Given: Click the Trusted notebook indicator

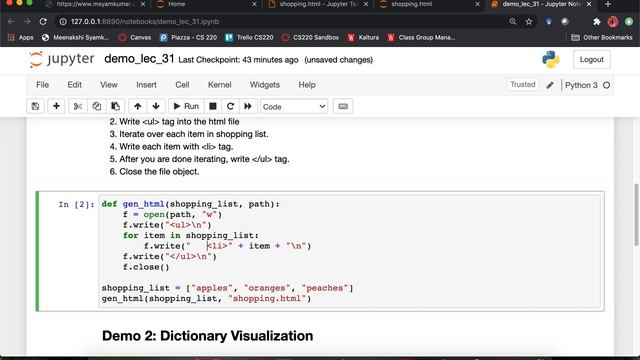Looking at the screenshot, I should (x=522, y=84).
